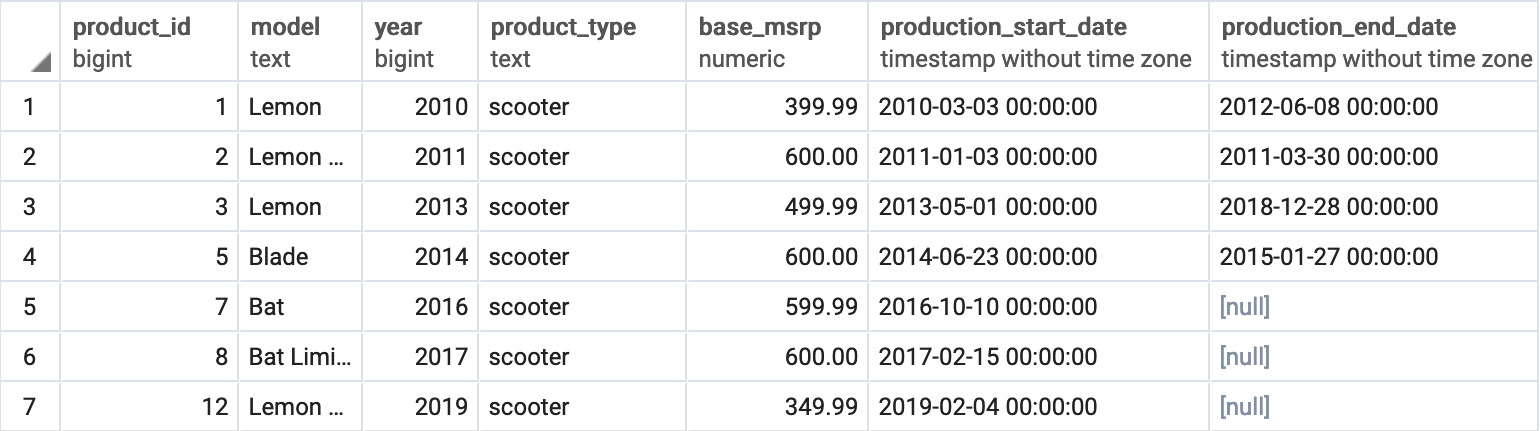Select row number 1 header
Image resolution: width=1540 pixels, height=431 pixels.
point(30,107)
